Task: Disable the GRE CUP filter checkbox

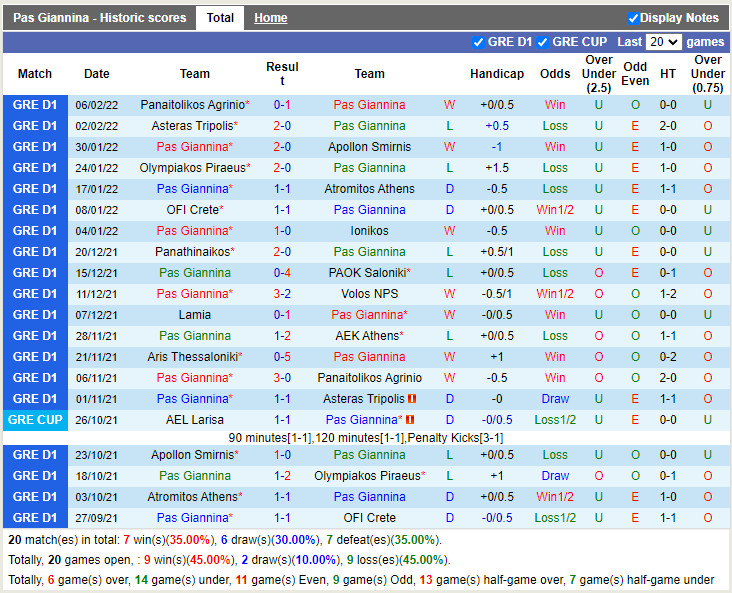Action: (543, 42)
